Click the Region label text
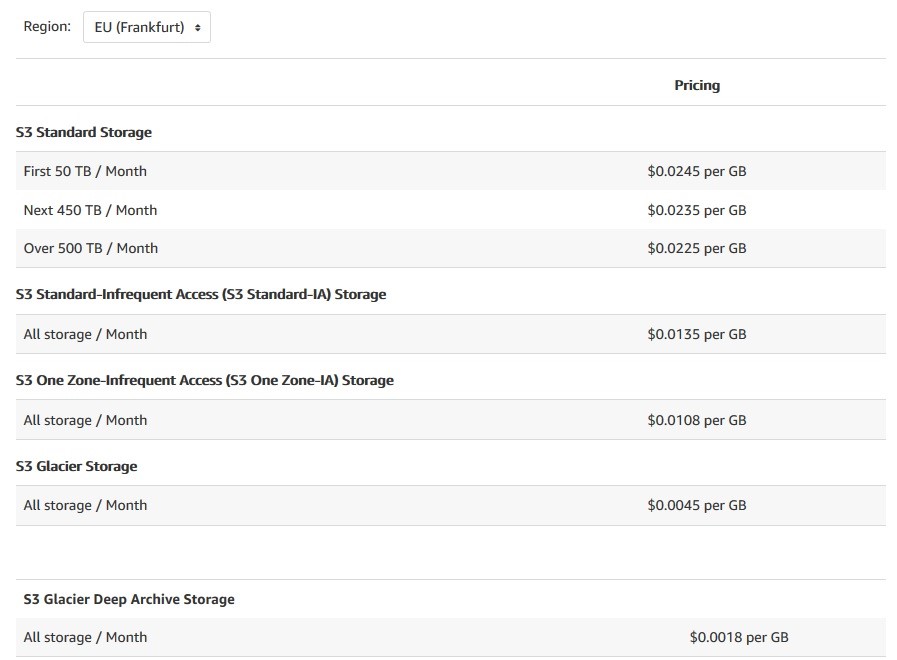Image resolution: width=897 pixels, height=660 pixels. click(47, 26)
